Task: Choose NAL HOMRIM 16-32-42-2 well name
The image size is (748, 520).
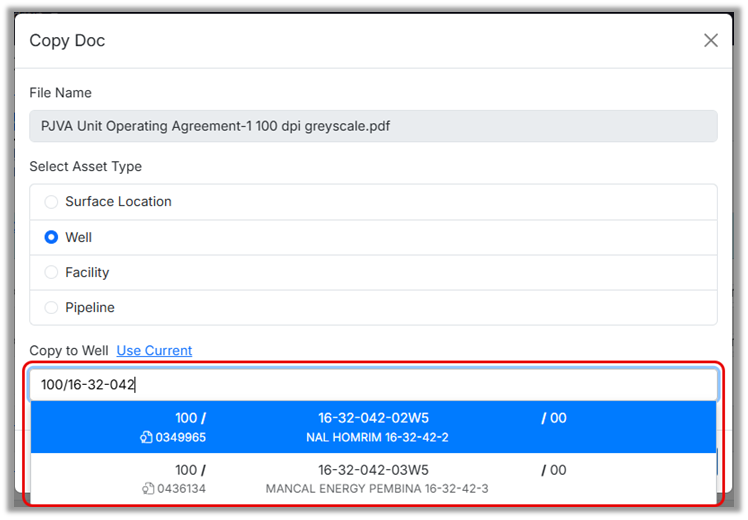Action: click(x=377, y=438)
